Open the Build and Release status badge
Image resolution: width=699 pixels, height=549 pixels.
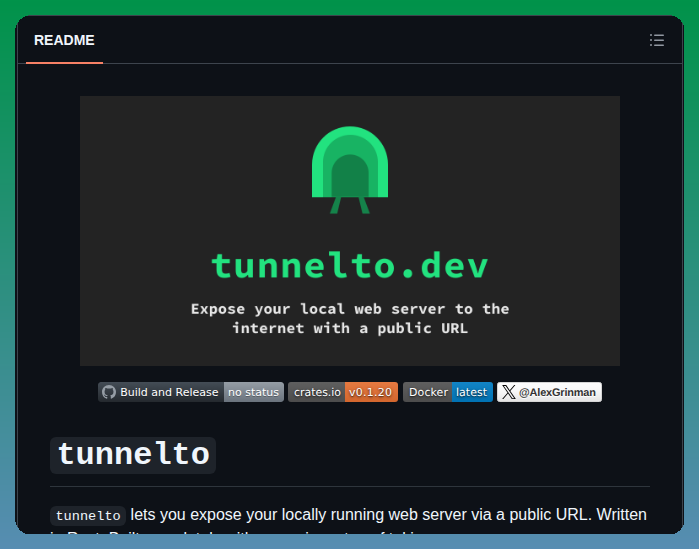tap(191, 392)
